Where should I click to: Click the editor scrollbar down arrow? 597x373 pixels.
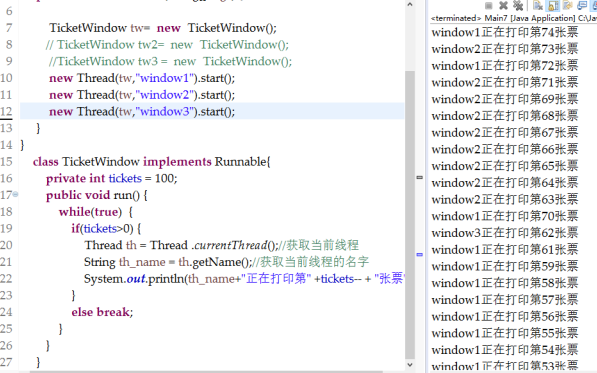(410, 365)
